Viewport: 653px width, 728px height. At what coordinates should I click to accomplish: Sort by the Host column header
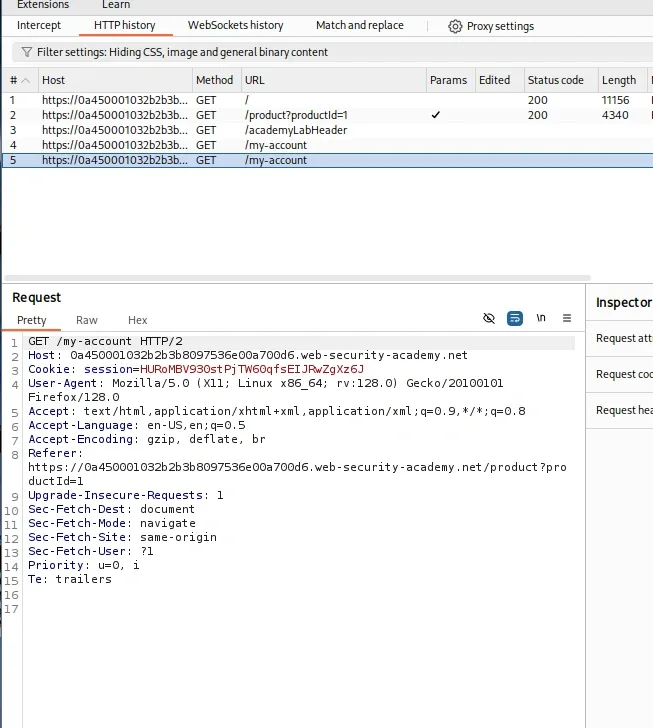(115, 80)
